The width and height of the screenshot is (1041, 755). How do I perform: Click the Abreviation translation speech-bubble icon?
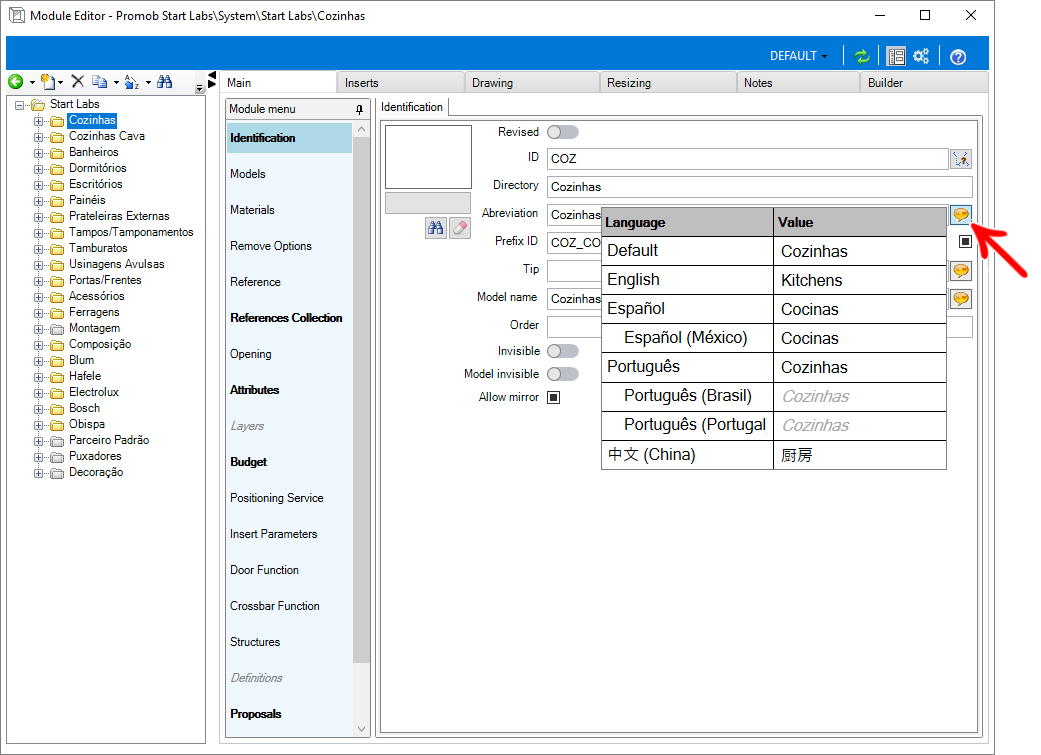[961, 214]
